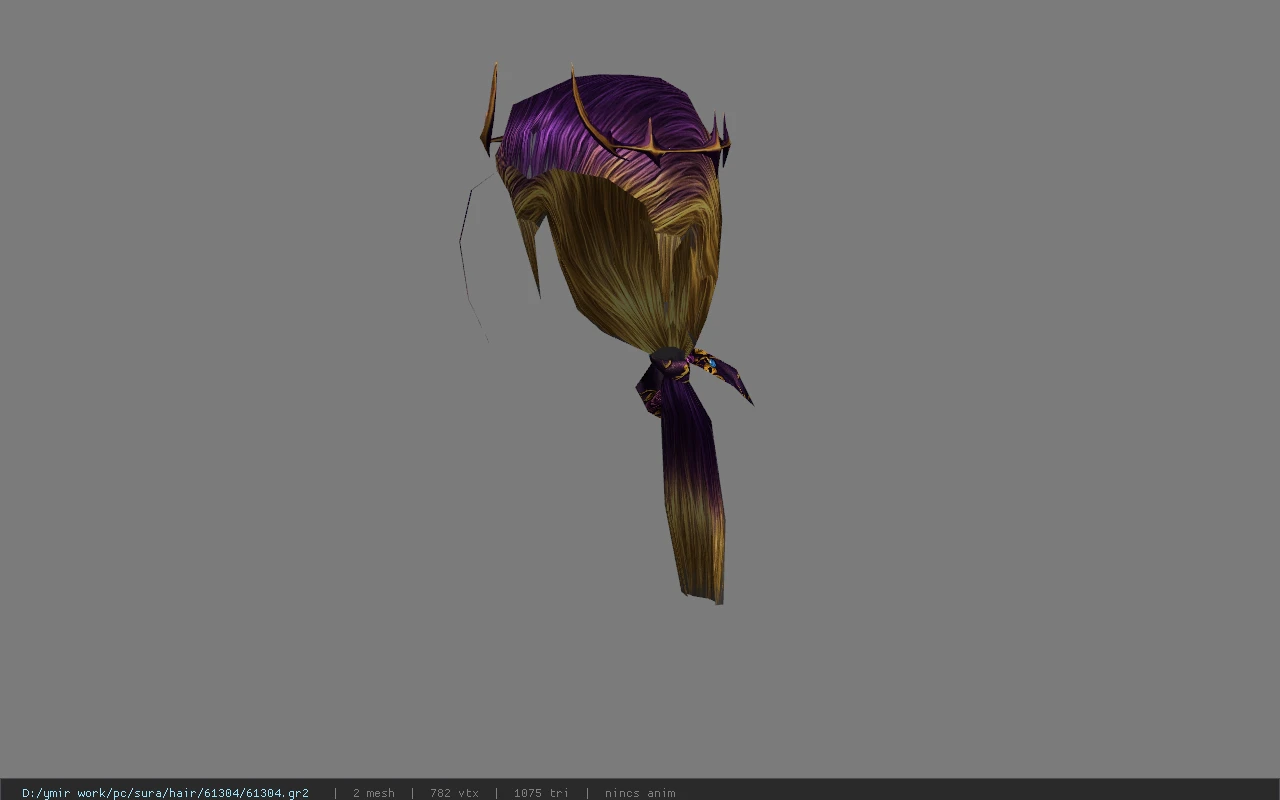This screenshot has height=800, width=1280.
Task: Click the 'nincs anim' status entry
Action: coord(640,792)
